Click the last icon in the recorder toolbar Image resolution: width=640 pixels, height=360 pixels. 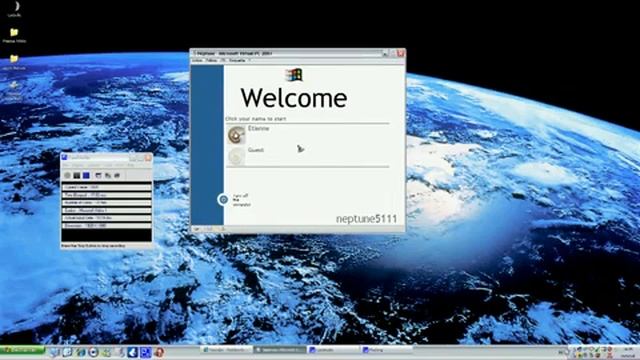tap(117, 176)
